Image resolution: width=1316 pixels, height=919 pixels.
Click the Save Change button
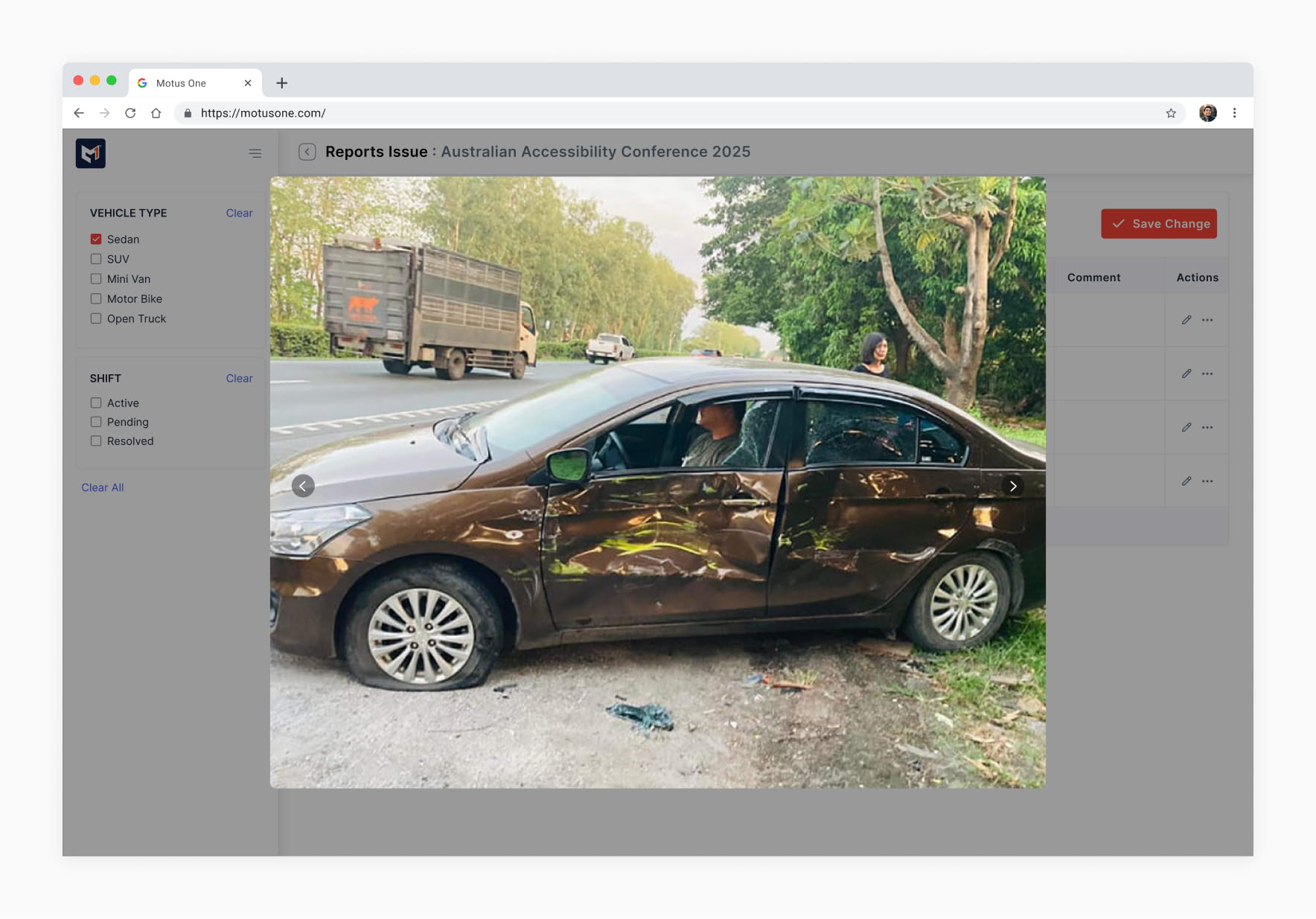[1159, 224]
